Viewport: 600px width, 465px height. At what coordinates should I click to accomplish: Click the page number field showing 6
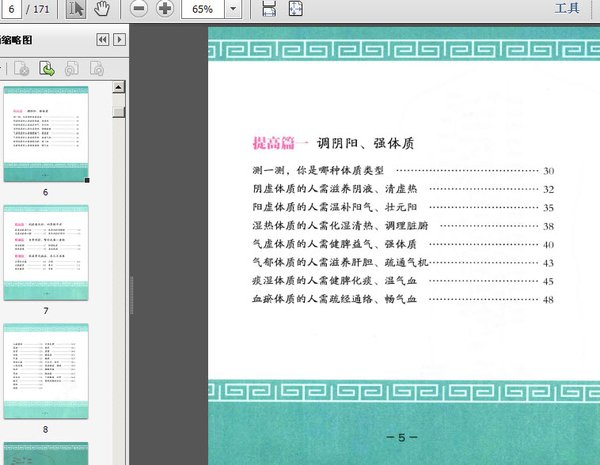point(11,8)
